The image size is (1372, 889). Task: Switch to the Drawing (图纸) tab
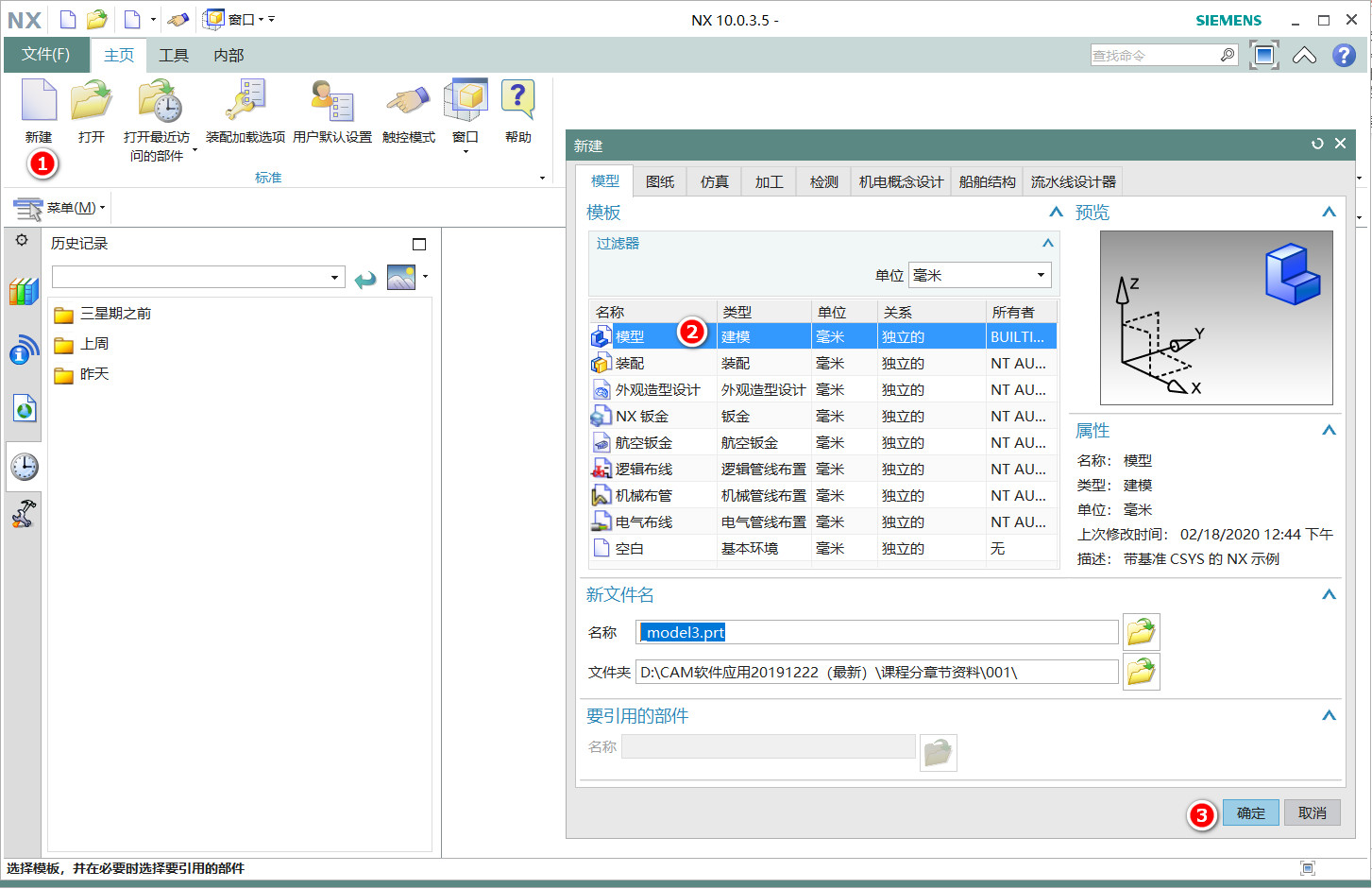(659, 181)
